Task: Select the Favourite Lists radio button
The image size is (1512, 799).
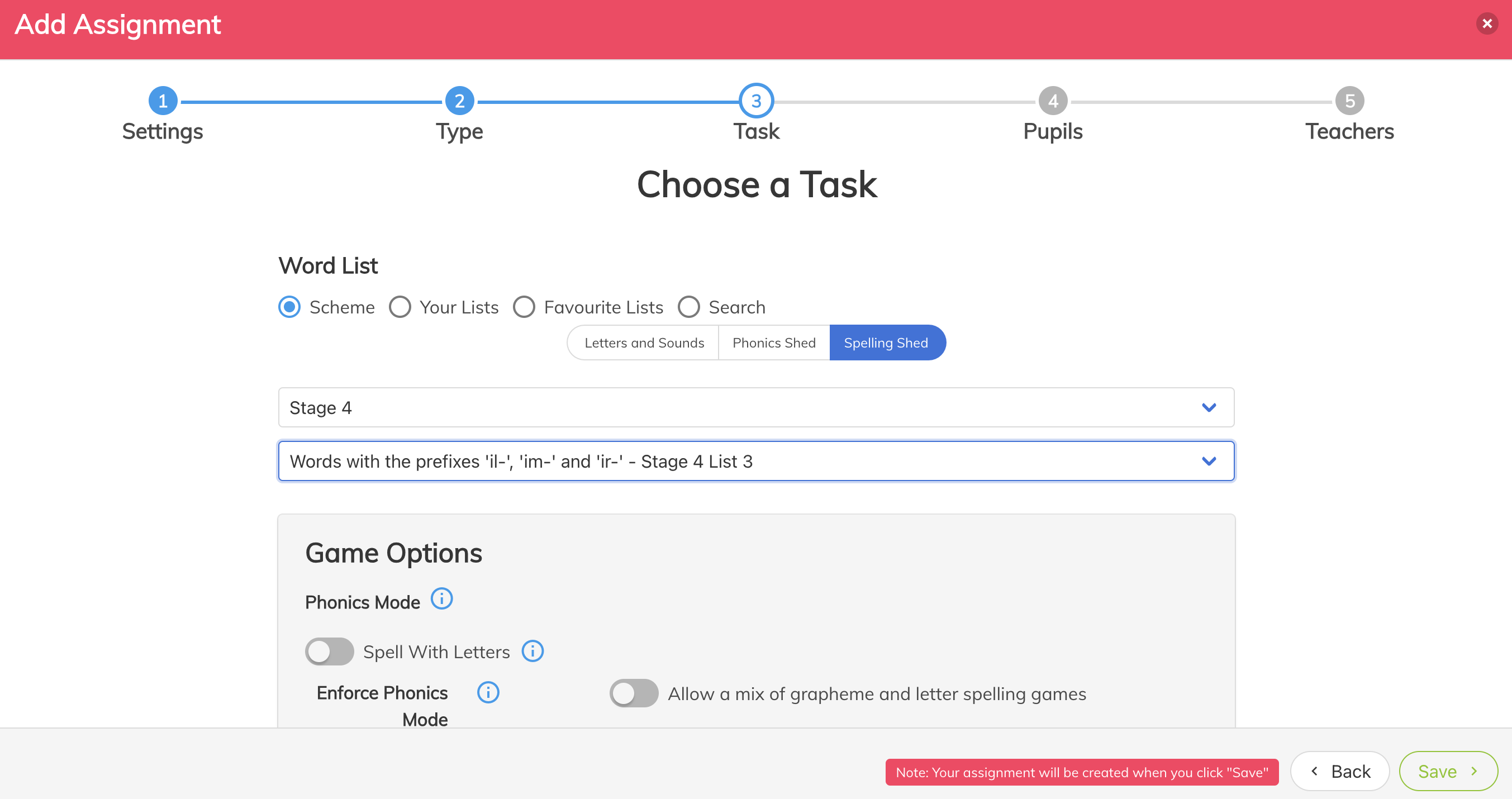Action: 524,307
